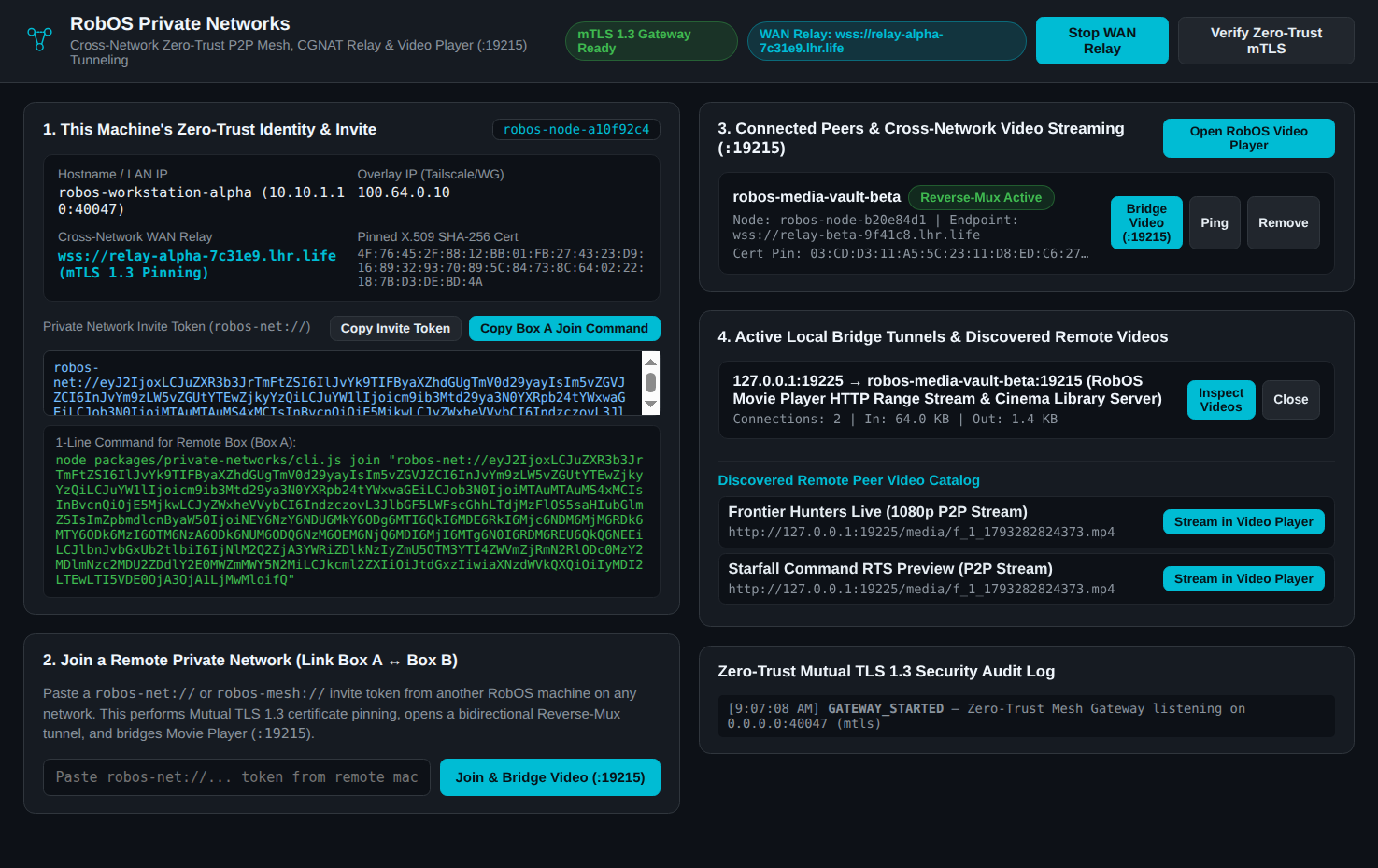Stop the WAN Relay
The image size is (1378, 868).
tap(1101, 41)
